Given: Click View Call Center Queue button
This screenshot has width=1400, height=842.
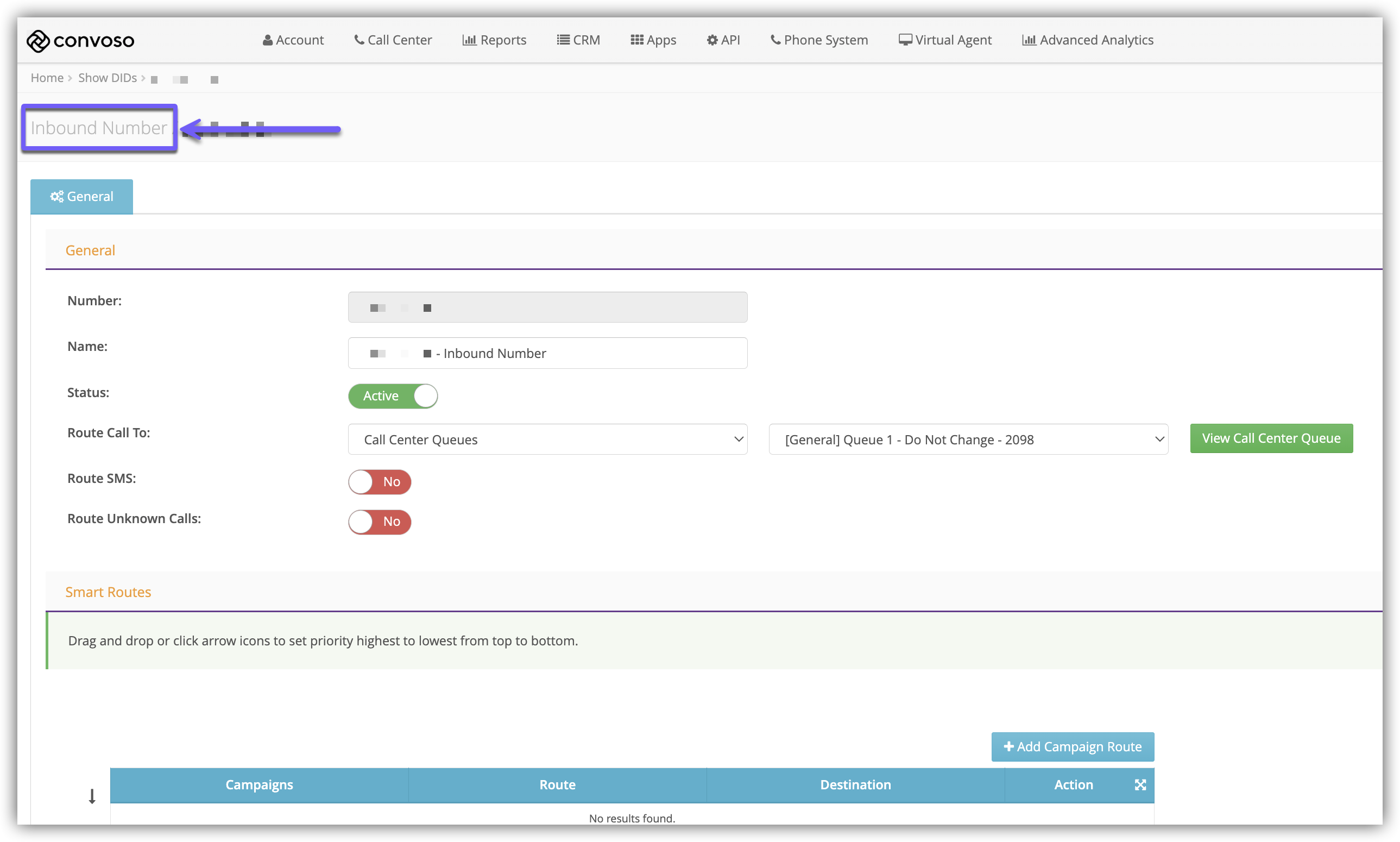Looking at the screenshot, I should pos(1271,438).
